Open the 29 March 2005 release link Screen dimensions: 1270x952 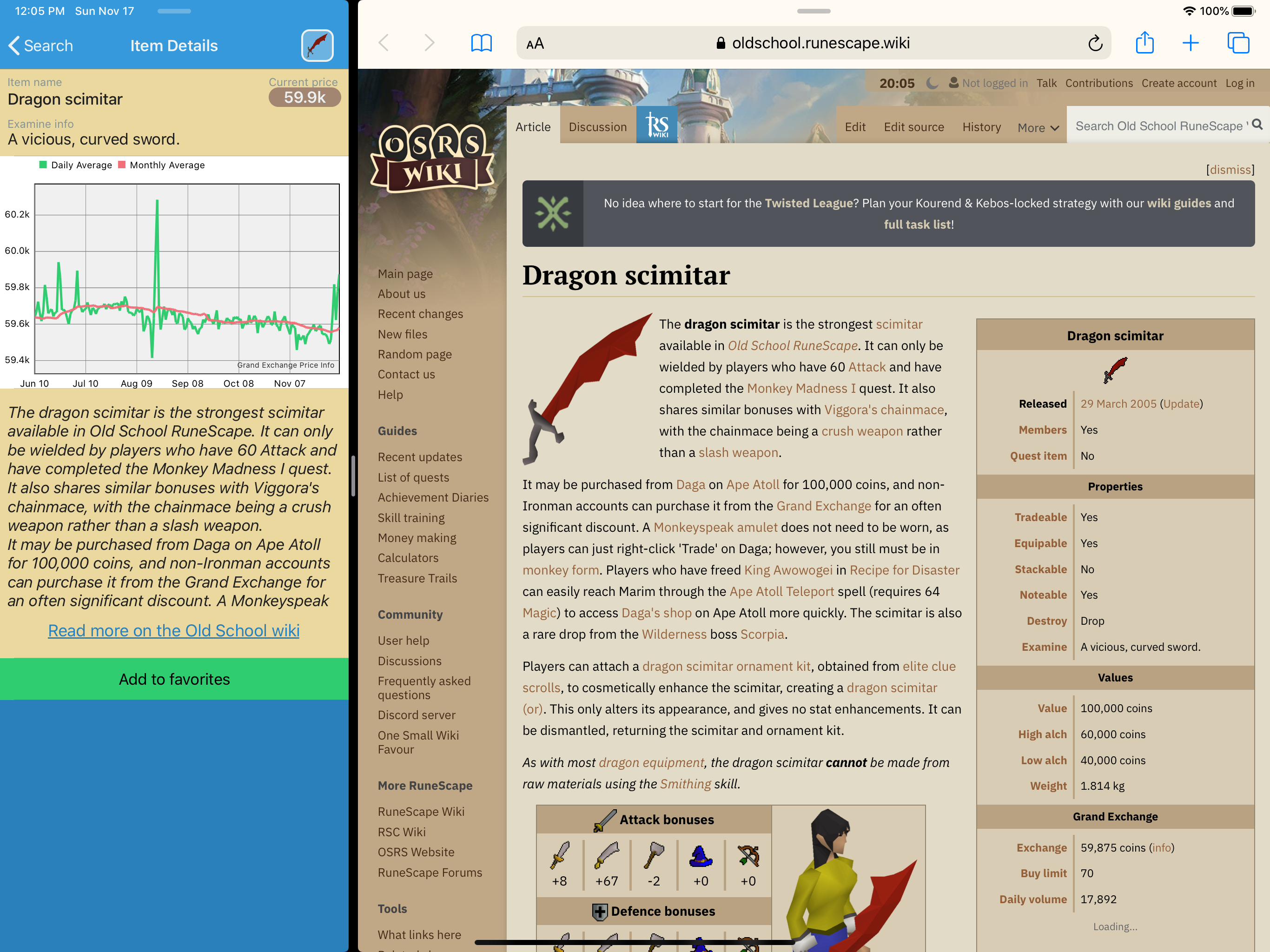[x=1118, y=403]
